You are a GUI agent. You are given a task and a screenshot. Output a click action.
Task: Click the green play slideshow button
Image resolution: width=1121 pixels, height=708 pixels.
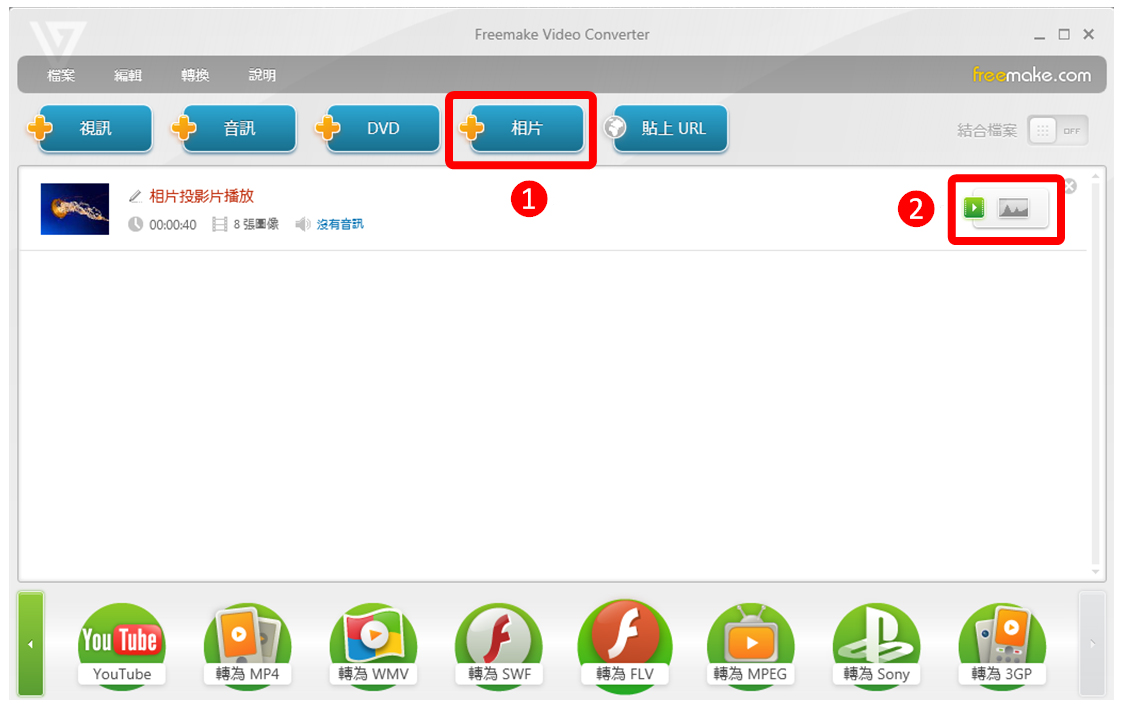coord(974,207)
